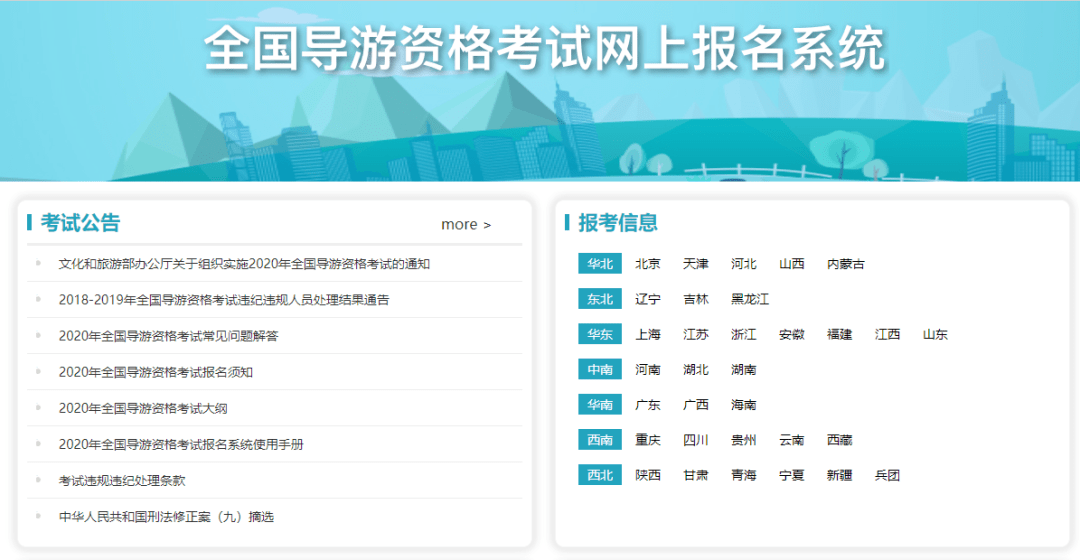1080x560 pixels.
Task: Choose 新疆 province link
Action: pos(839,475)
